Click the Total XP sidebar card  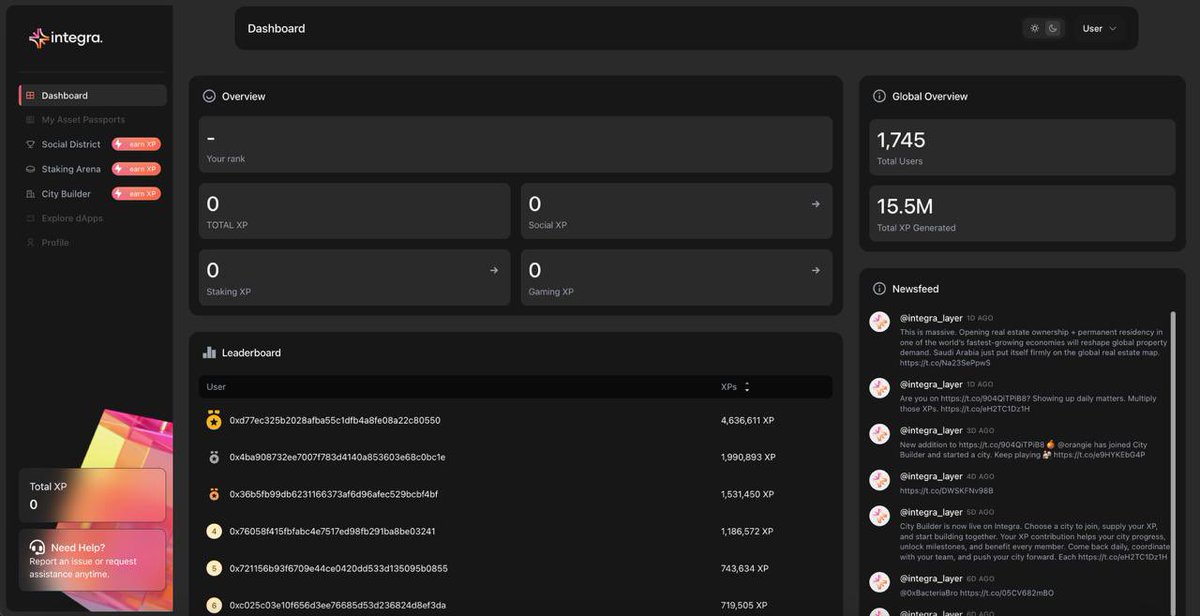click(92, 495)
